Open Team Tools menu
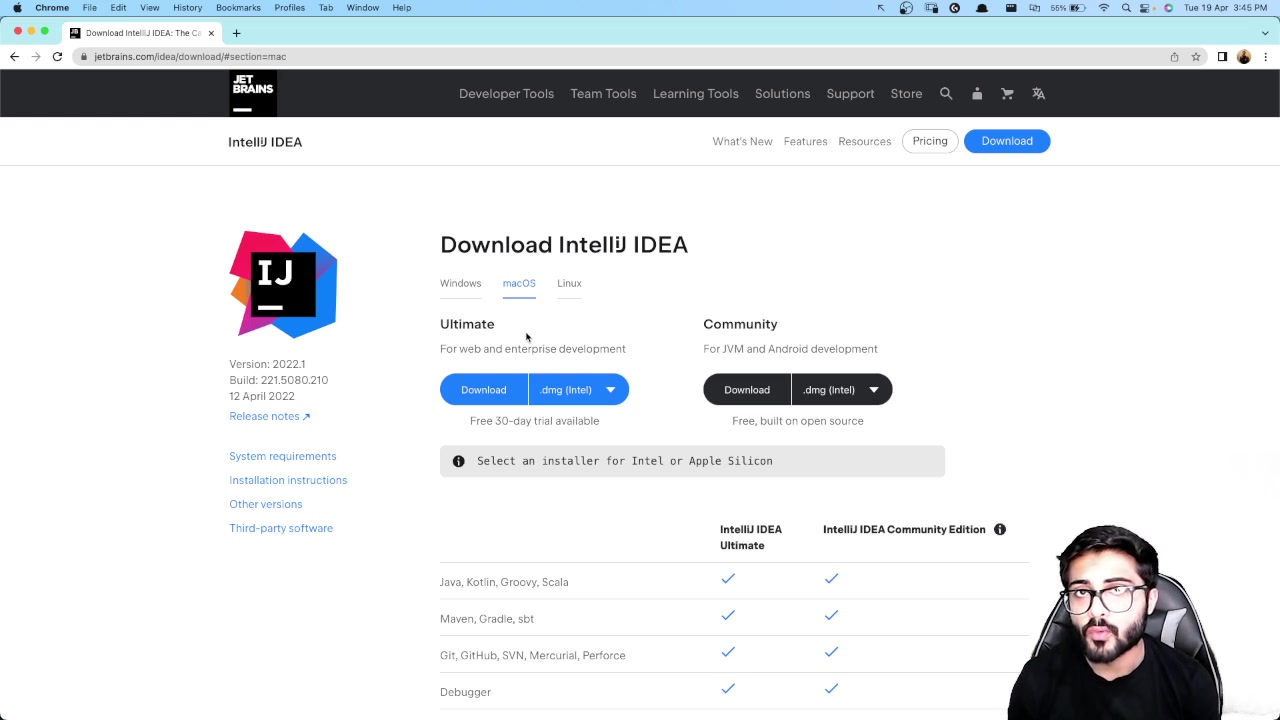 603,94
